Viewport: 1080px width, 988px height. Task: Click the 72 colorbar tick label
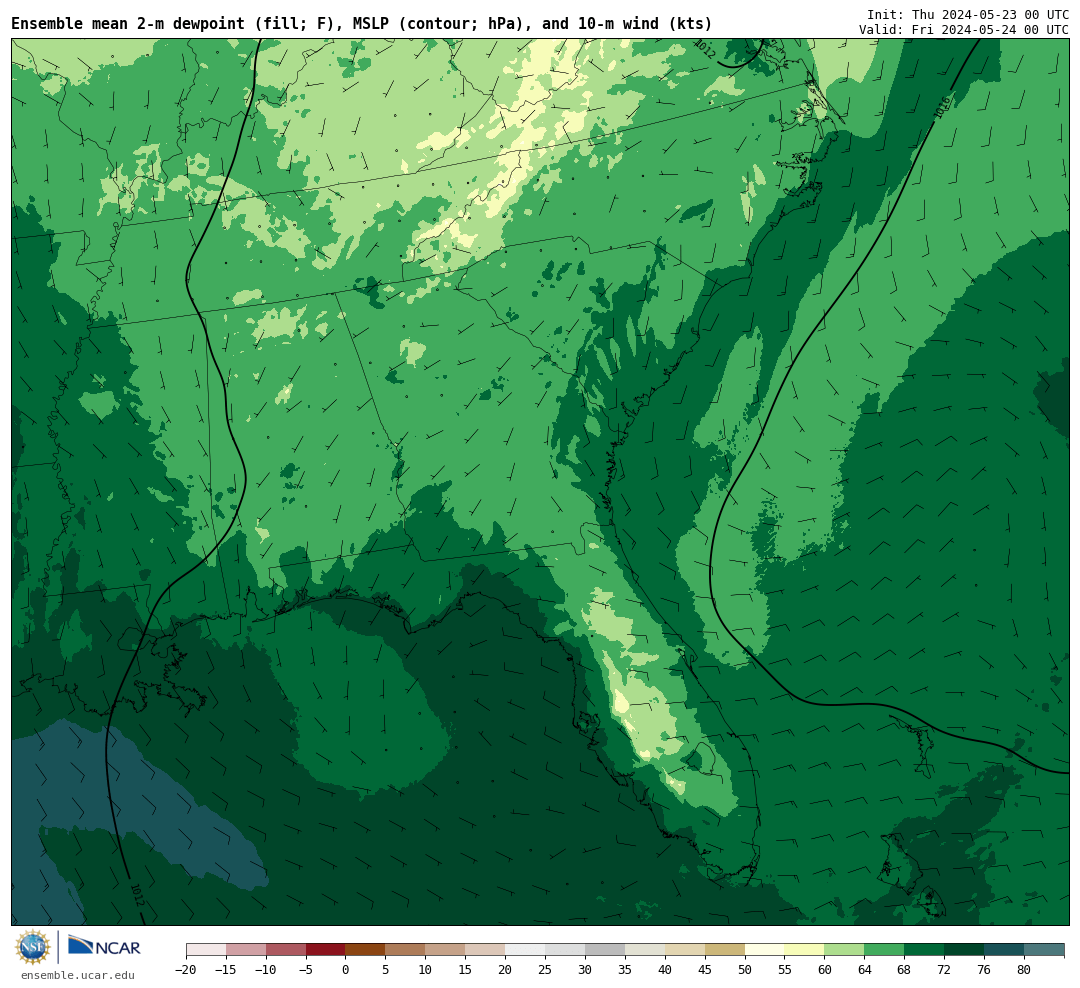945,970
